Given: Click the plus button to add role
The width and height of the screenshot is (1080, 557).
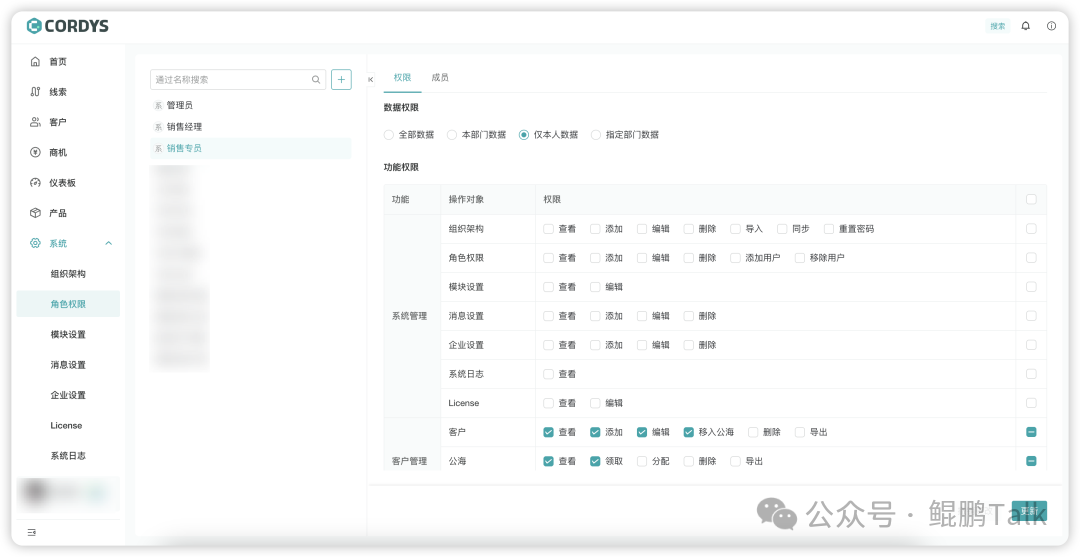Looking at the screenshot, I should coord(341,80).
